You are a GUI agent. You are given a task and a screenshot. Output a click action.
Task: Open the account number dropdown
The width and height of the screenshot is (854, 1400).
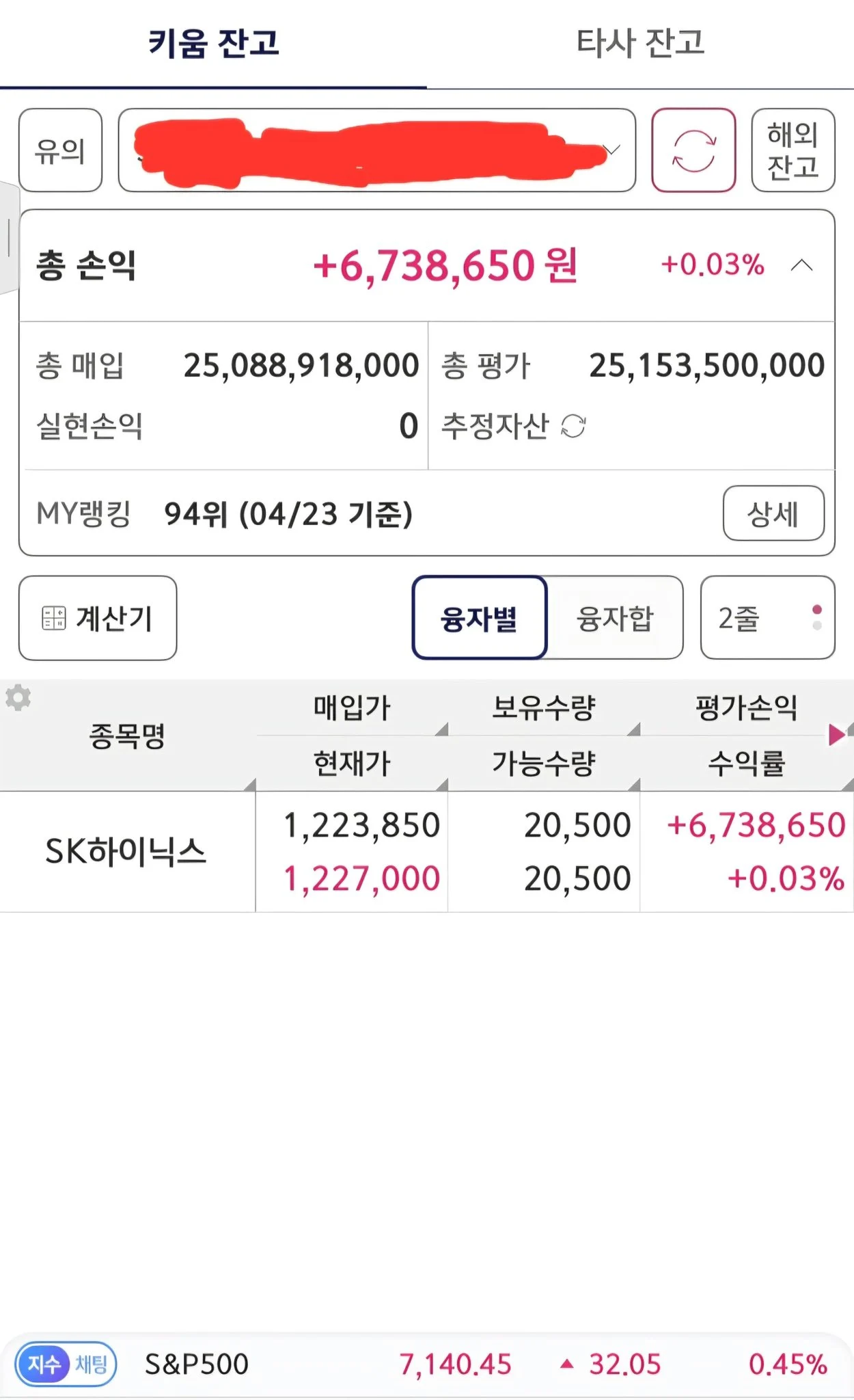click(611, 150)
